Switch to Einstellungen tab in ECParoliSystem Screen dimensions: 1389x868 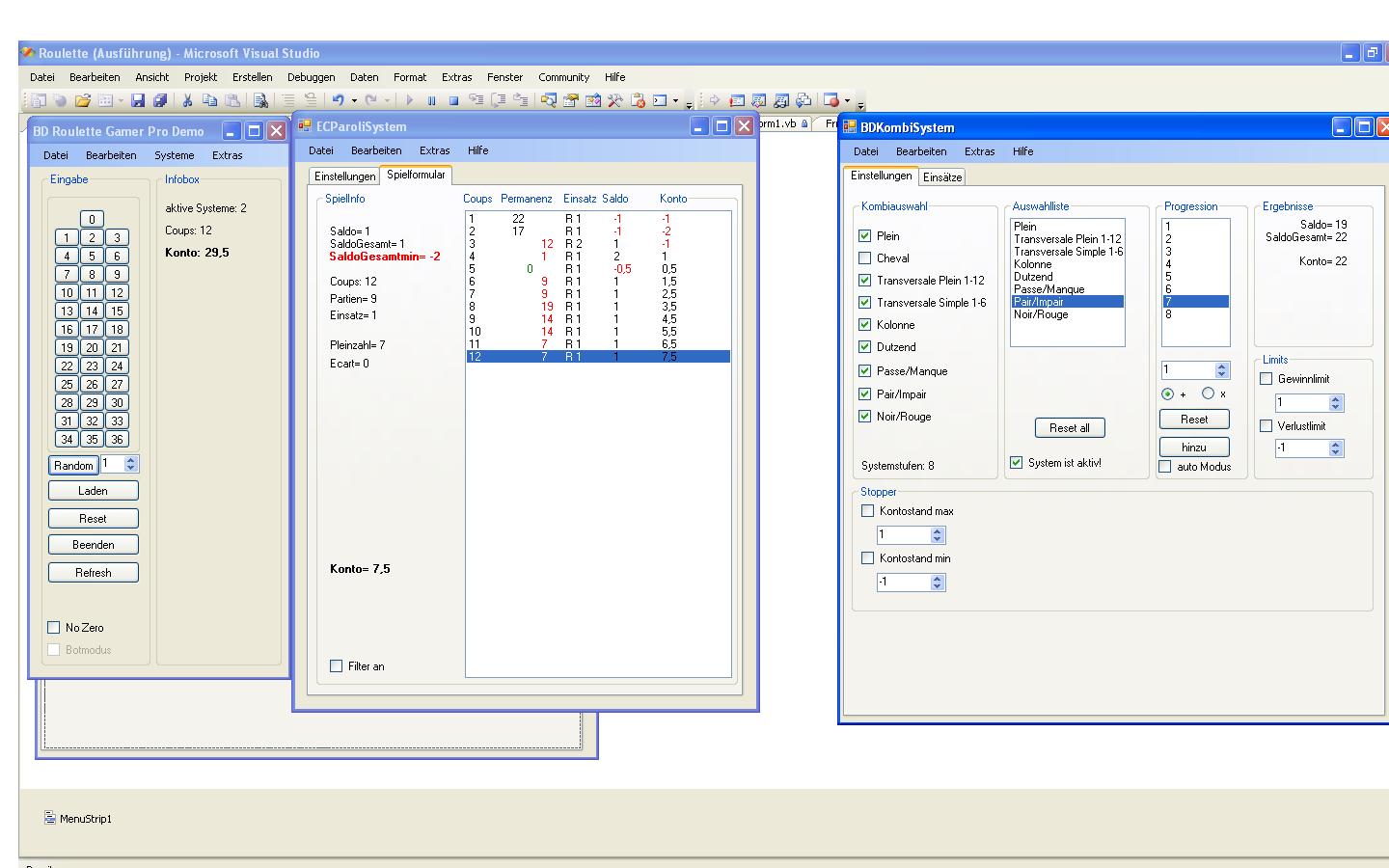click(344, 176)
